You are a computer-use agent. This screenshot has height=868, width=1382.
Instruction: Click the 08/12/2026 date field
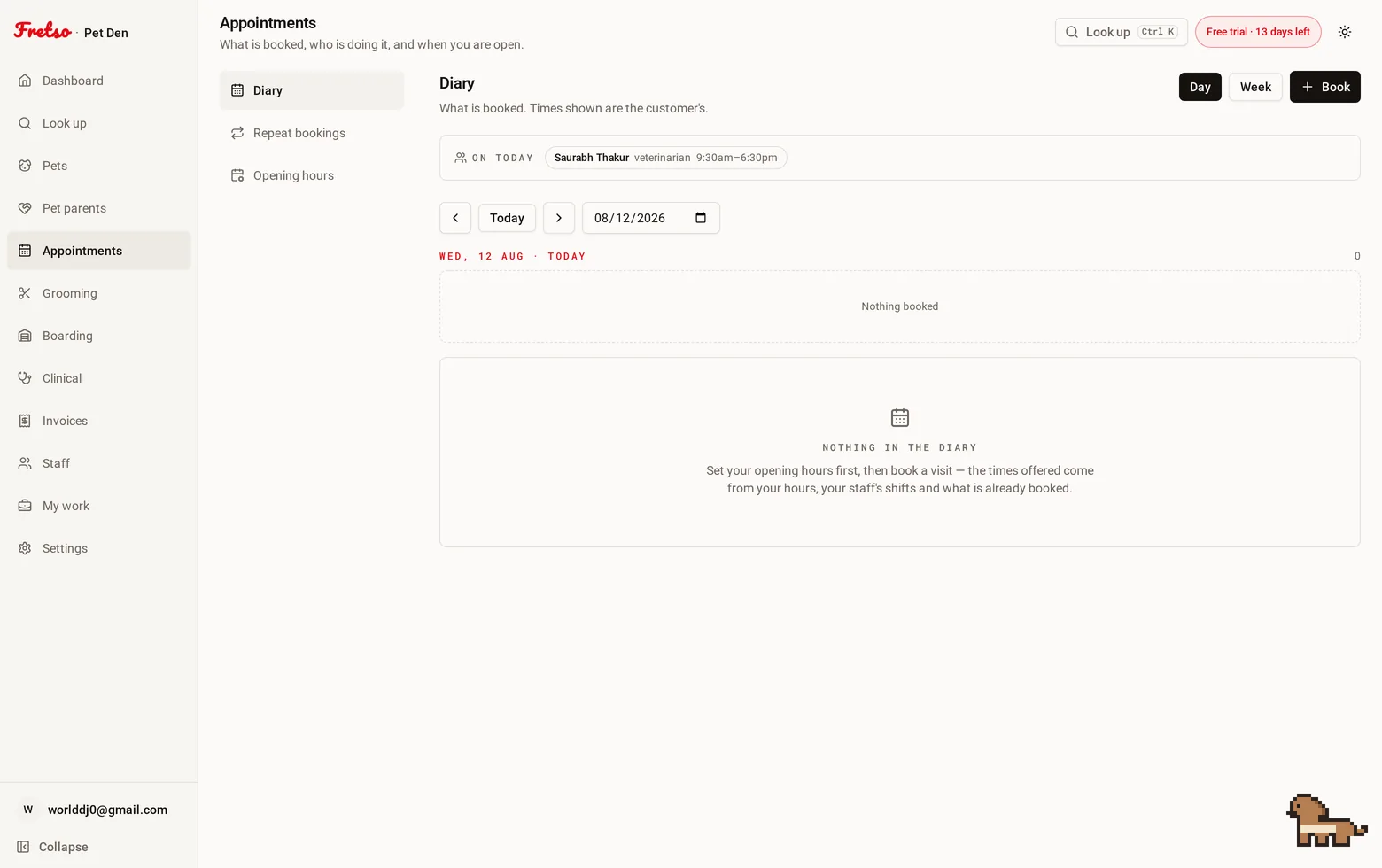coord(651,218)
